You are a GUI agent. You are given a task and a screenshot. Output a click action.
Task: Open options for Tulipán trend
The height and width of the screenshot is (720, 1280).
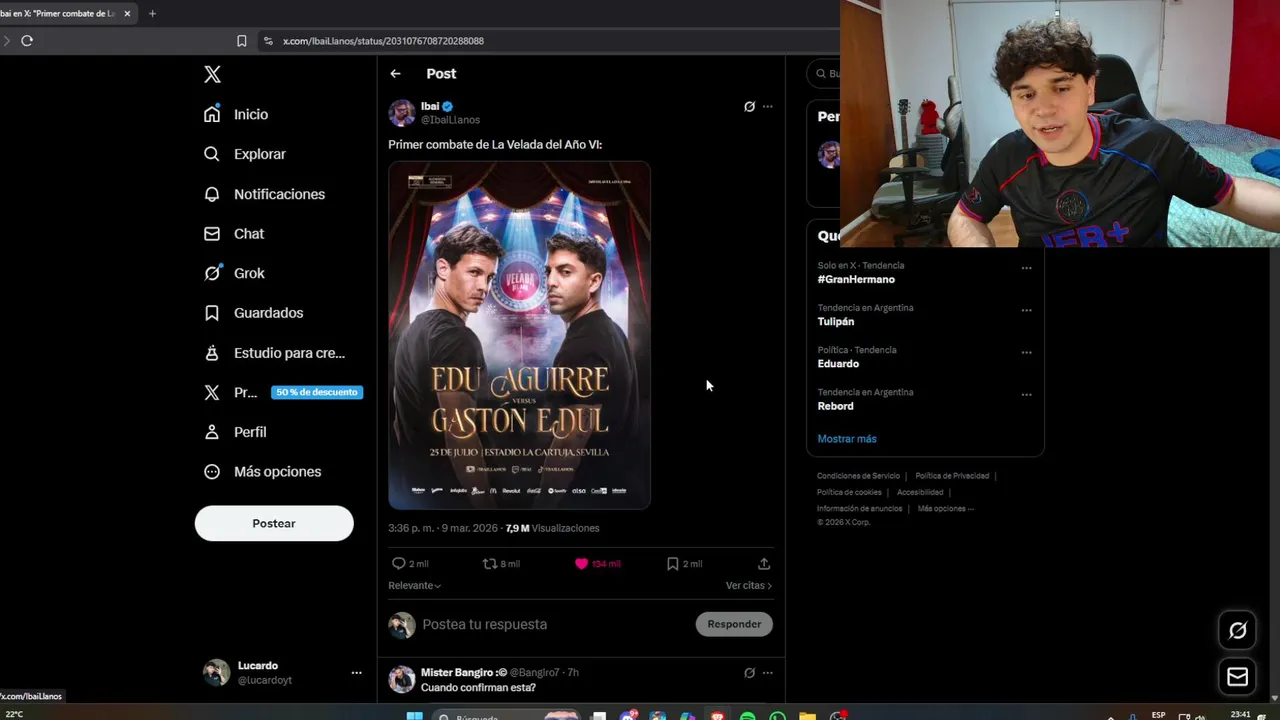tap(1026, 310)
